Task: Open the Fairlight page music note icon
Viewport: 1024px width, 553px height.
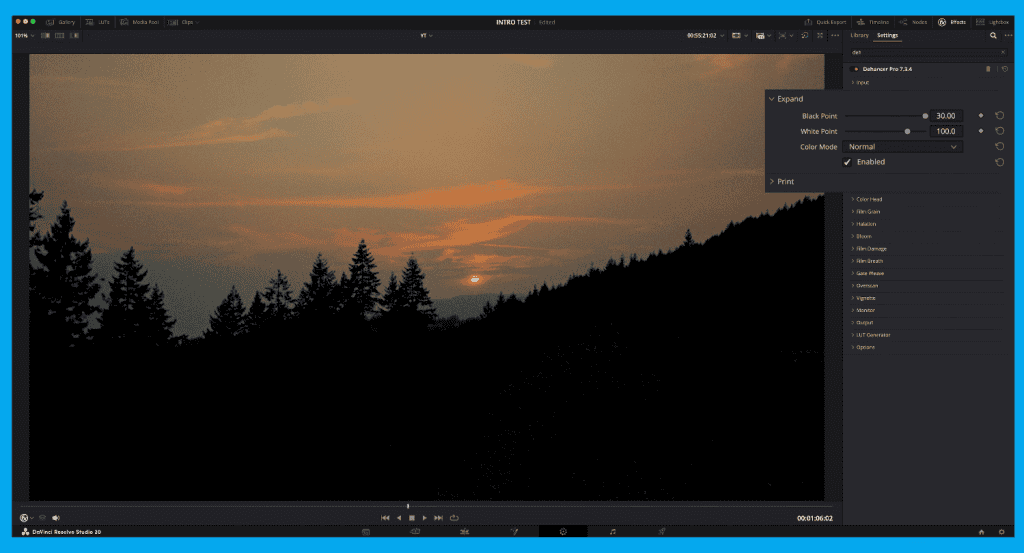Action: [x=612, y=532]
